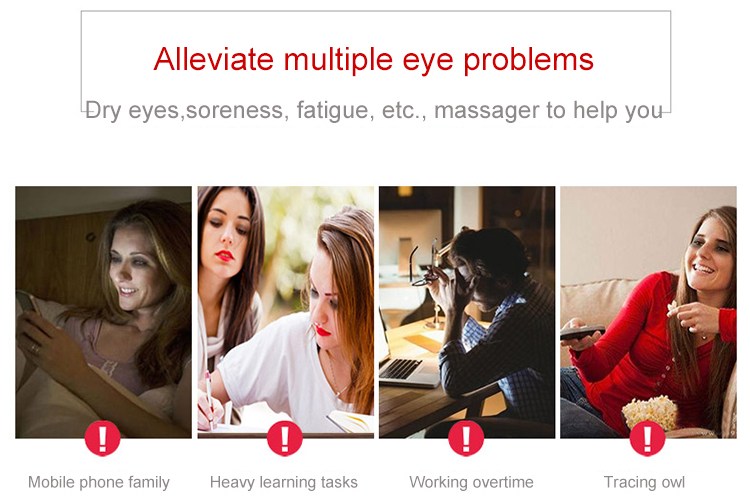Click the Mobile phone family caption
The width and height of the screenshot is (750, 501).
[x=99, y=482]
